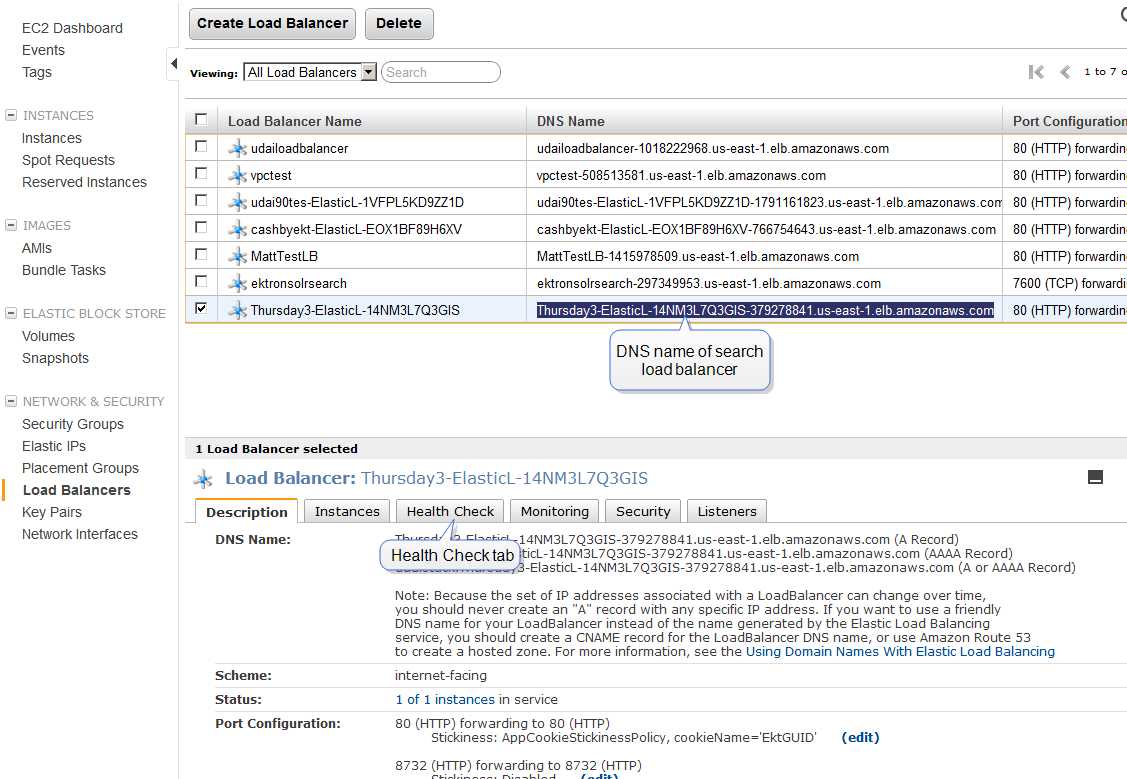Go to first page of results
1127x779 pixels.
point(1036,72)
